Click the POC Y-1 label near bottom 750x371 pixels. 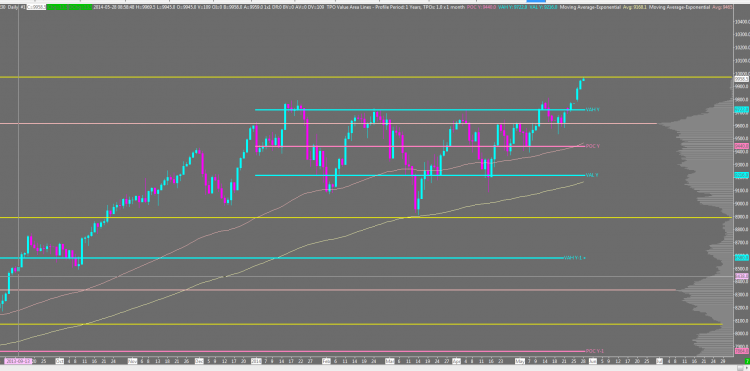pos(593,351)
